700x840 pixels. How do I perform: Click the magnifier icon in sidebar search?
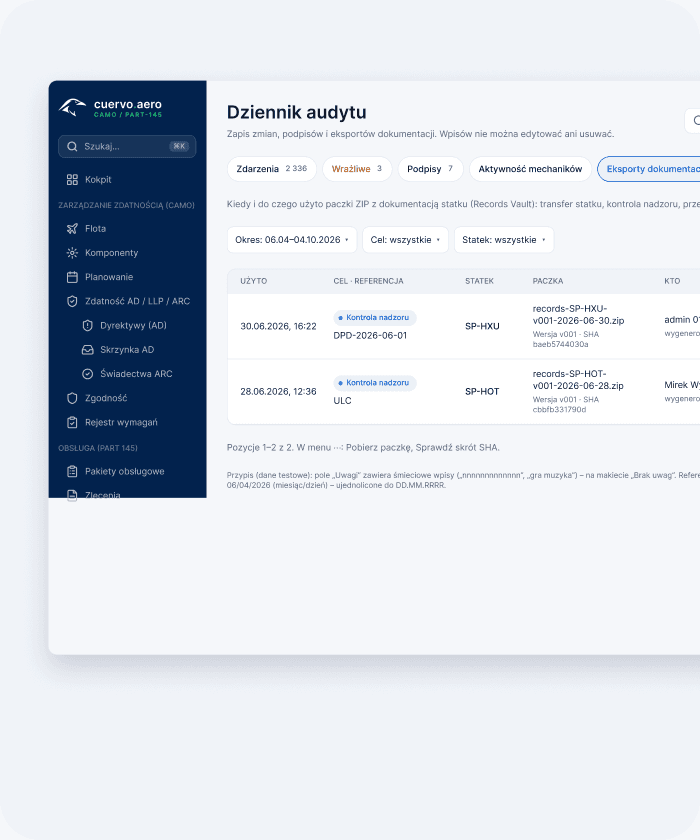[x=72, y=146]
